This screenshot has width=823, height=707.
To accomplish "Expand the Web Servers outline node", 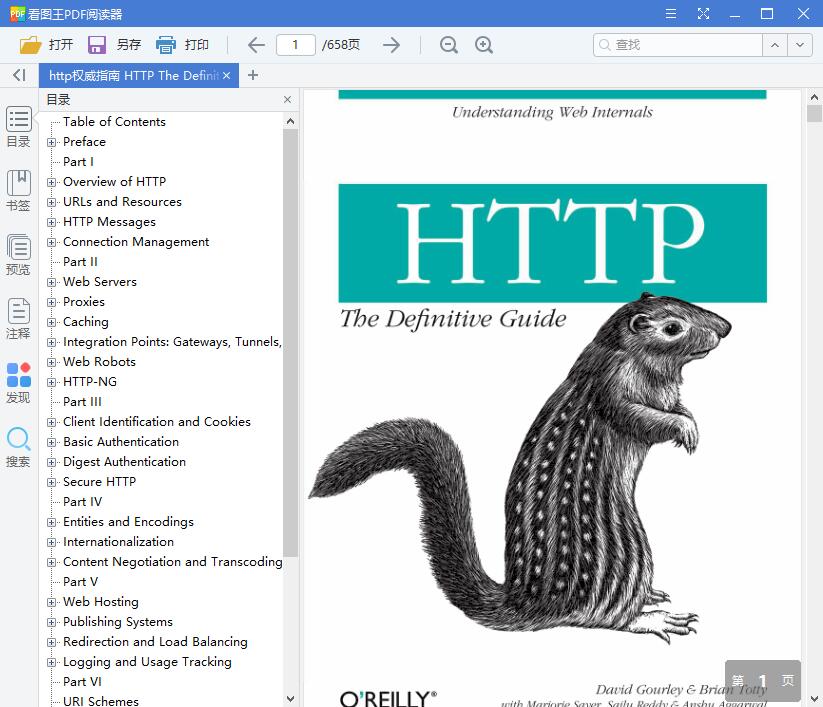I will coord(53,282).
